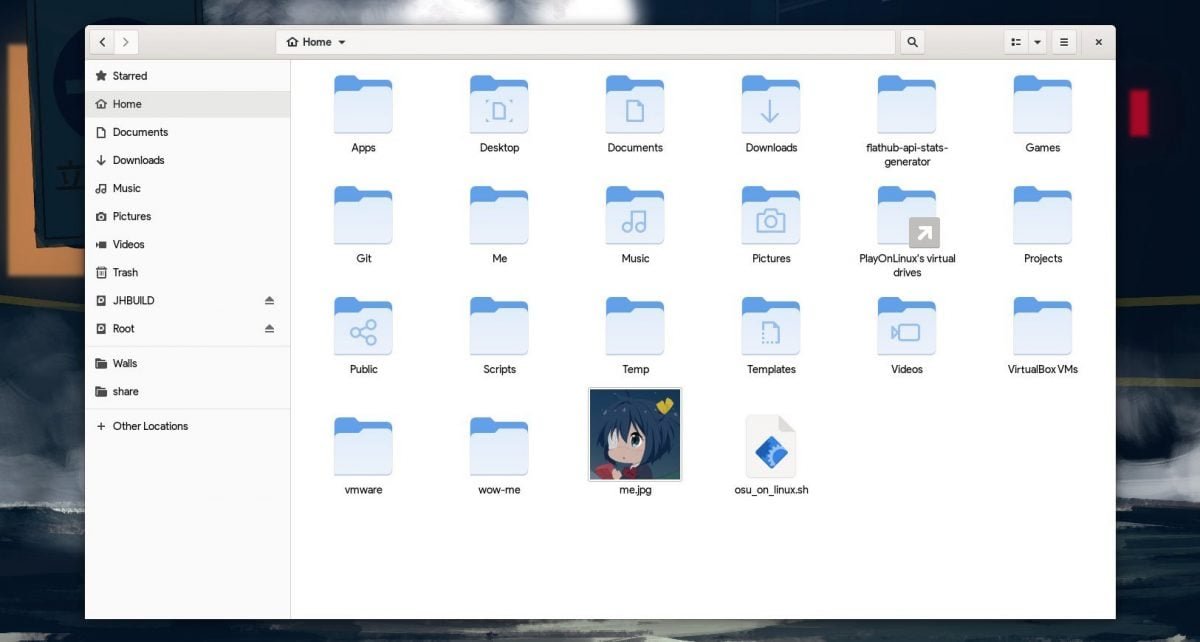Image resolution: width=1200 pixels, height=642 pixels.
Task: Select the flathub-api-stats-generator folder
Action: pos(907,120)
